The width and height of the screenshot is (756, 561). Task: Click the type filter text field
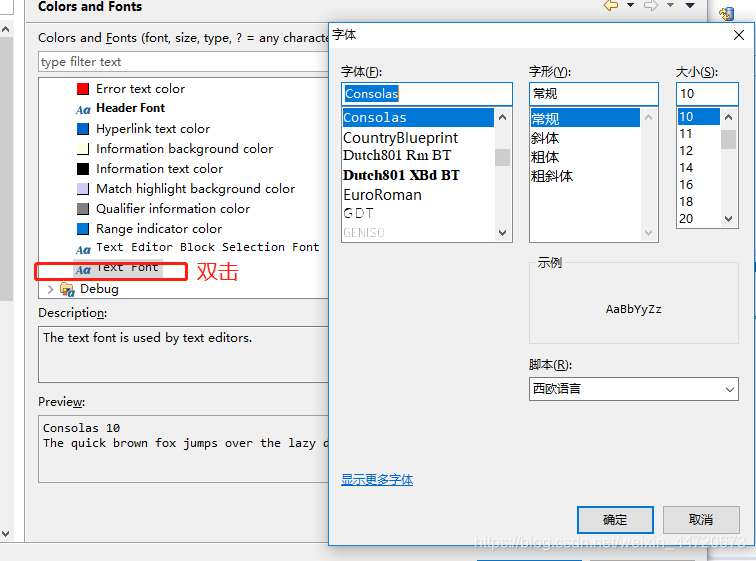click(183, 62)
